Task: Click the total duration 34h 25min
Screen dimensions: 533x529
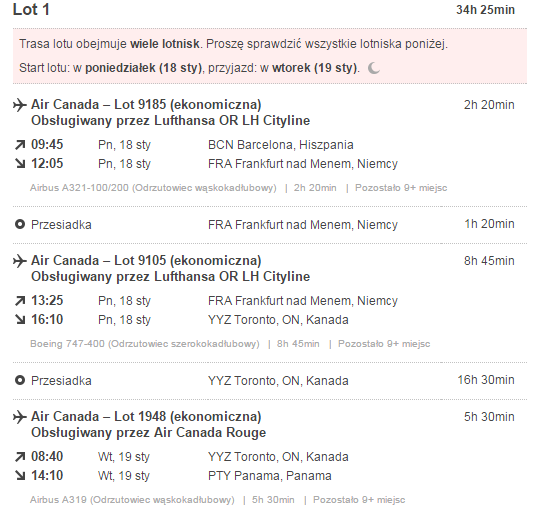Action: [x=485, y=10]
